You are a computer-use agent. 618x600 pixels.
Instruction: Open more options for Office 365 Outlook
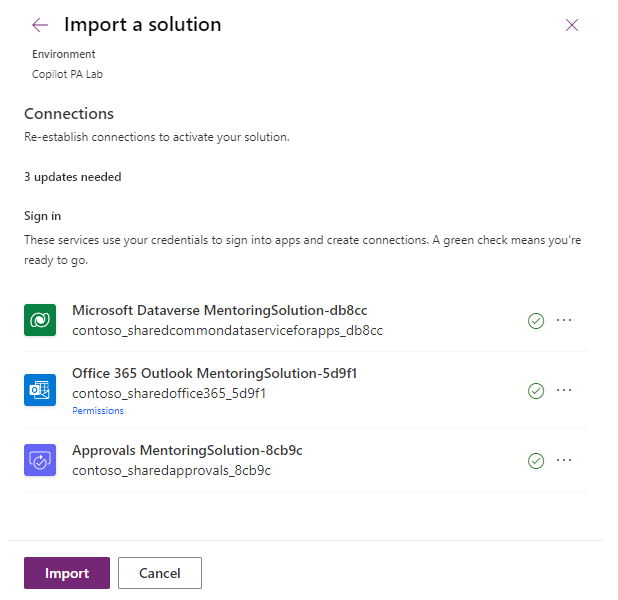[x=564, y=390]
